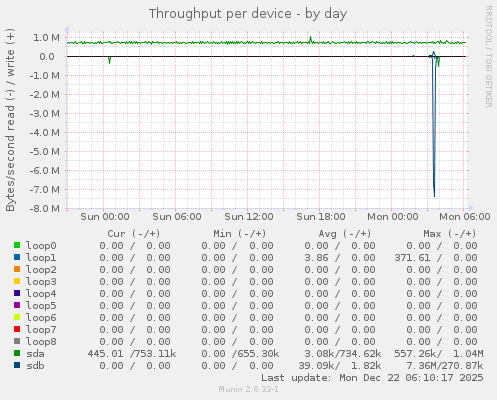Click the Sun 18:00 x-axis label
Viewport: 497px width, 400px height.
pos(321,217)
